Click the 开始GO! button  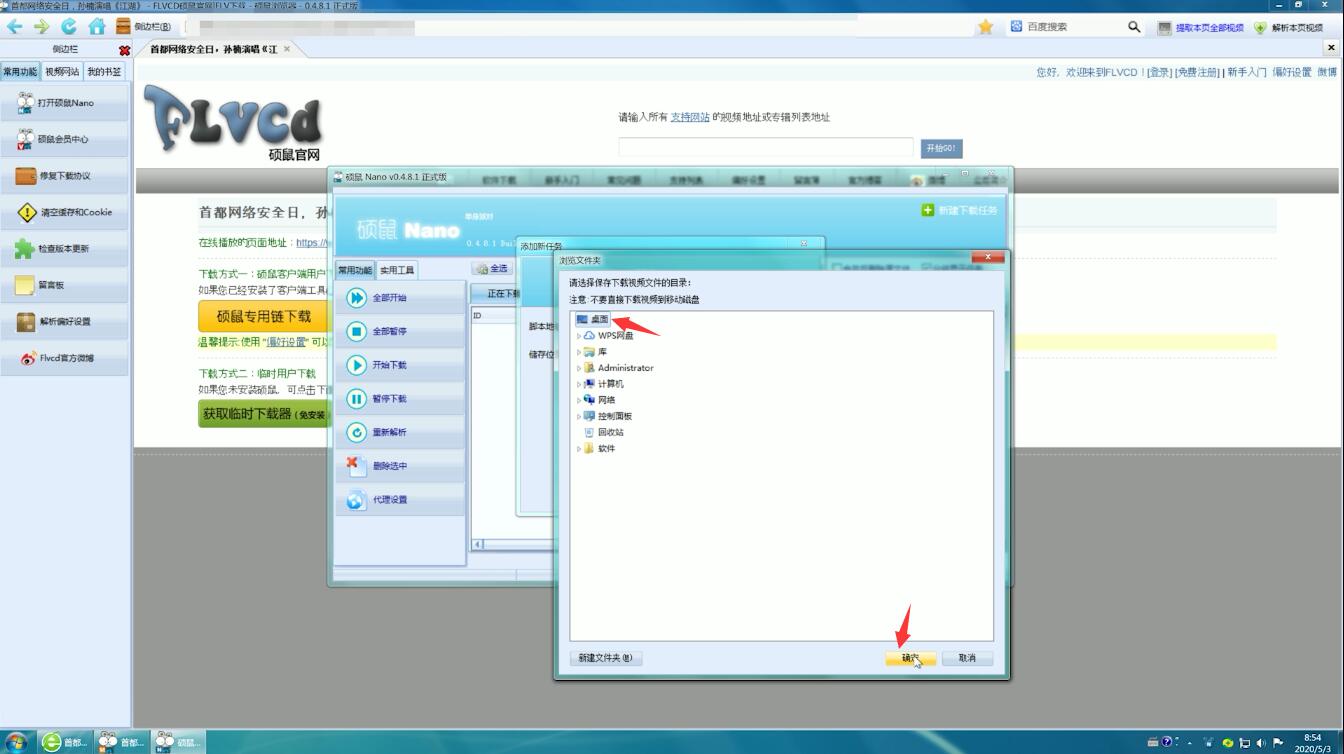[x=941, y=148]
